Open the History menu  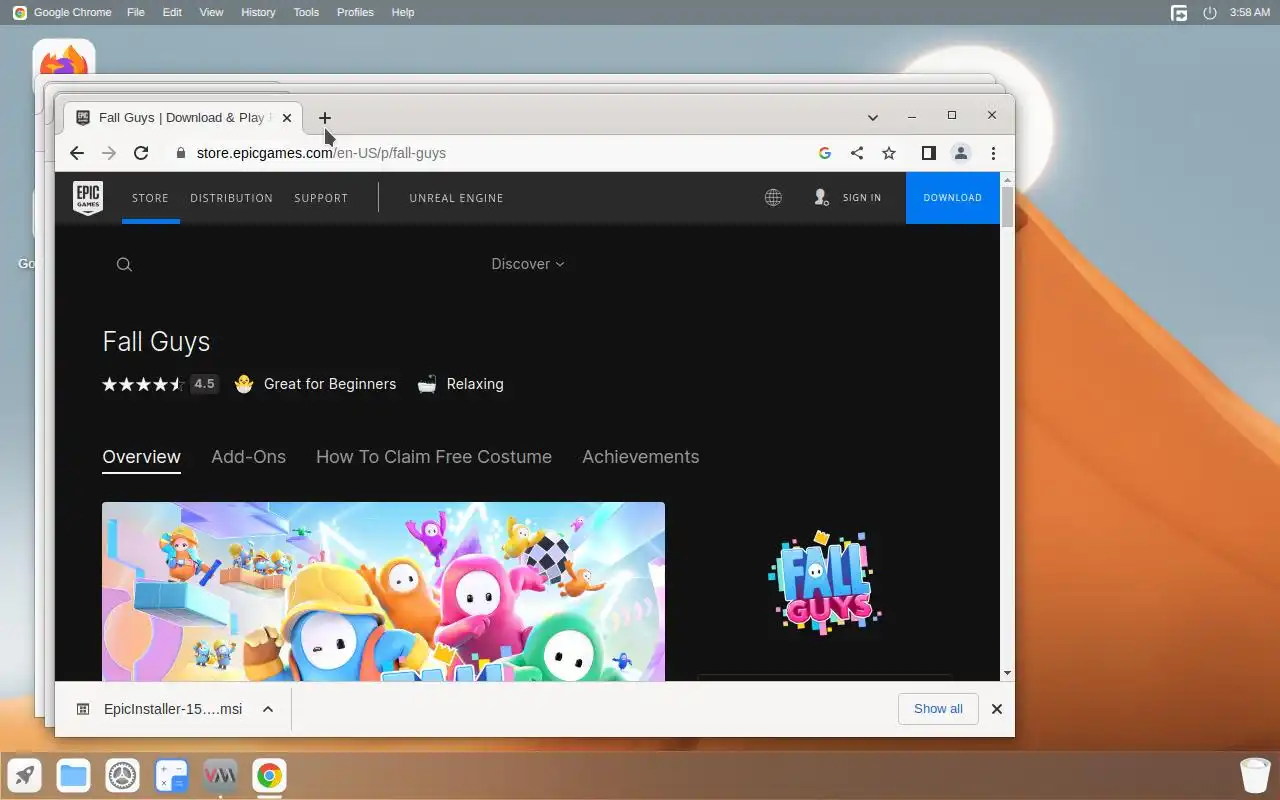[x=258, y=12]
